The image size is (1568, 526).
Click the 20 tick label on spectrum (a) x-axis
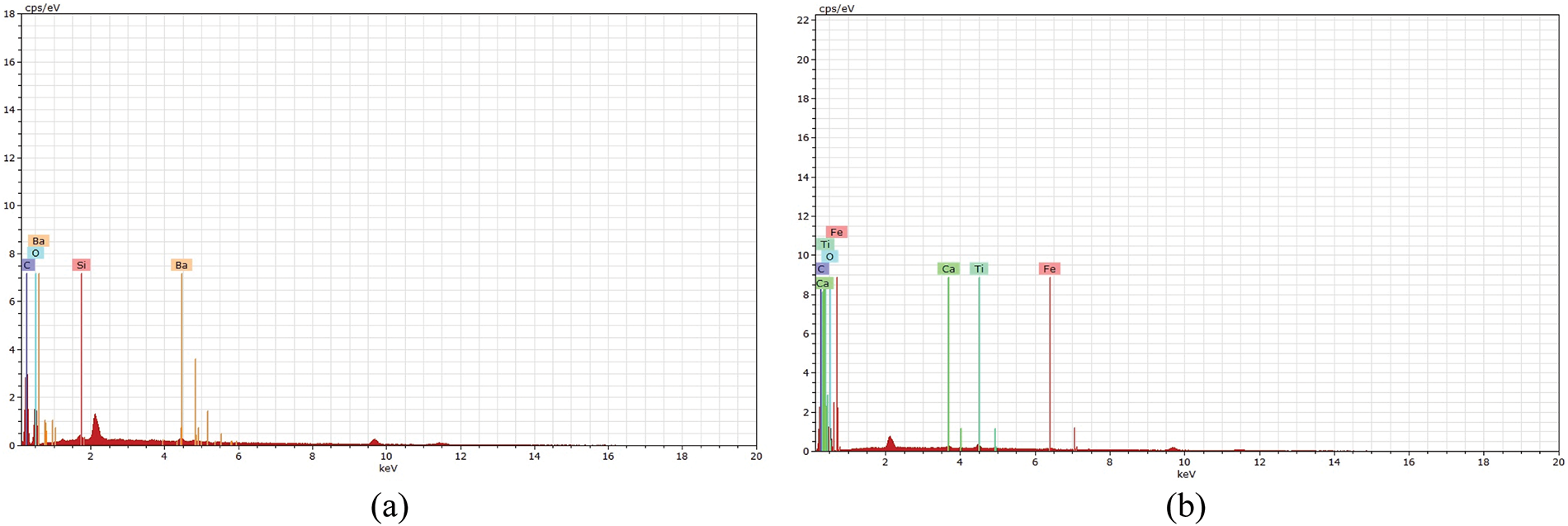(x=755, y=457)
